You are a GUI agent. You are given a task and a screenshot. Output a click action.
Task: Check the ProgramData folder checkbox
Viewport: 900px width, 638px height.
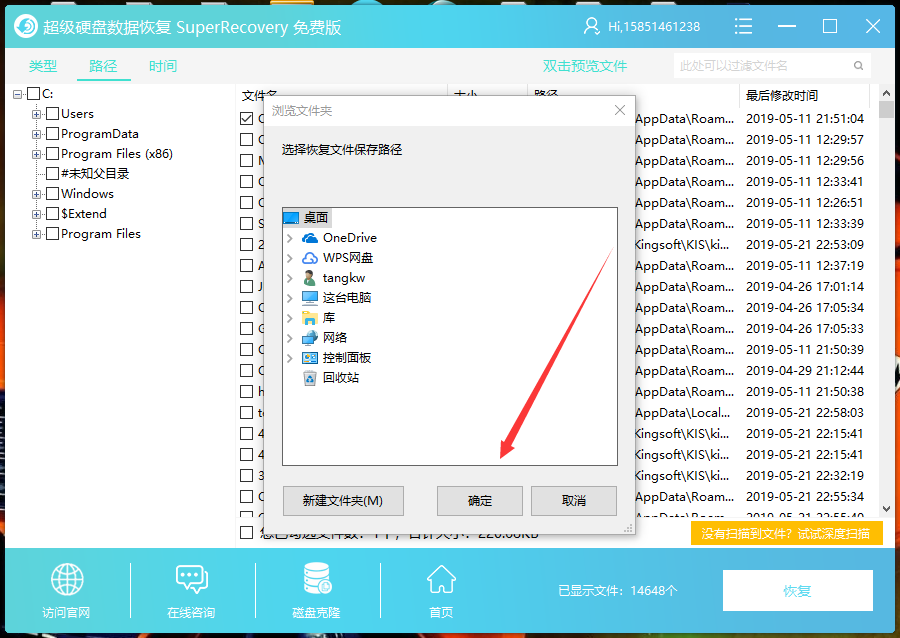click(52, 134)
